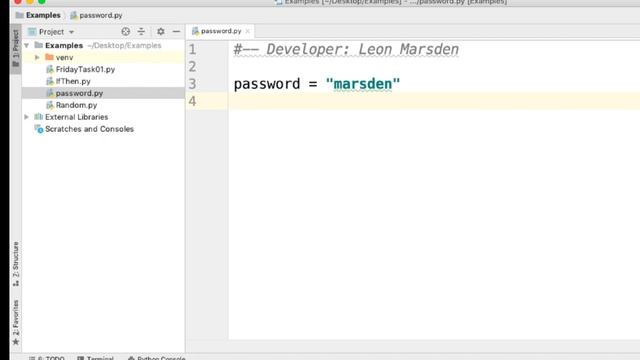Open Random.py in the tree
Screen dimensions: 640x360
76,105
